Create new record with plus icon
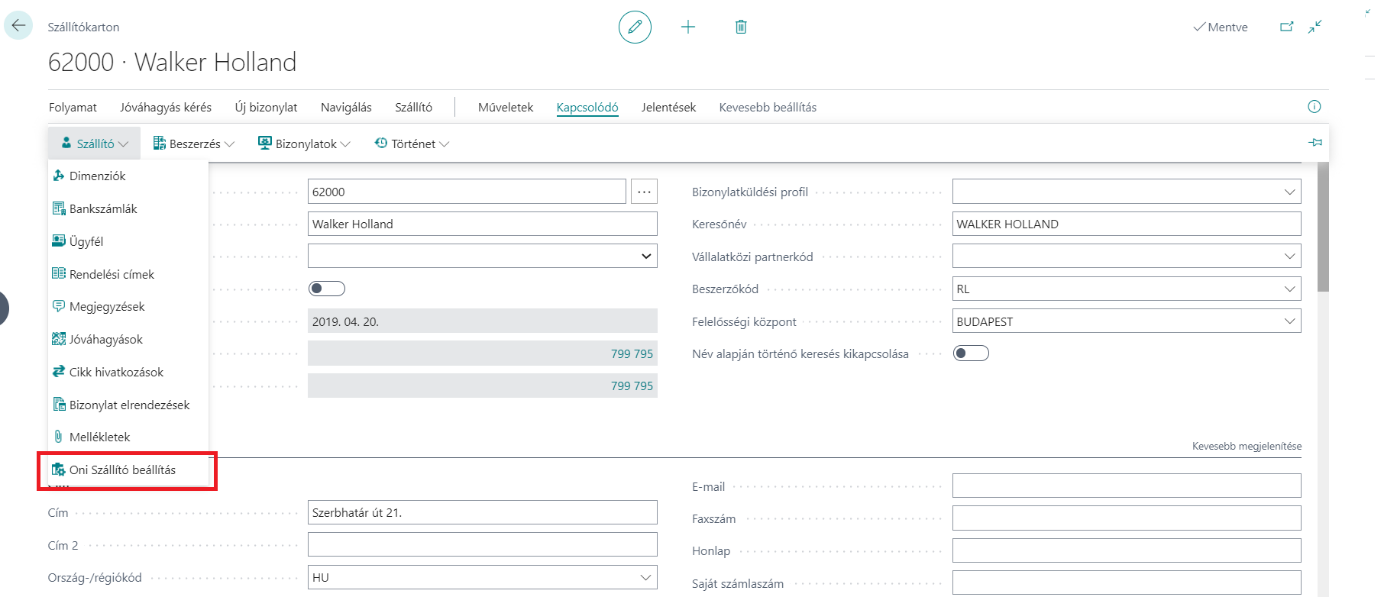Viewport: 1384px width, 597px height. 688,27
